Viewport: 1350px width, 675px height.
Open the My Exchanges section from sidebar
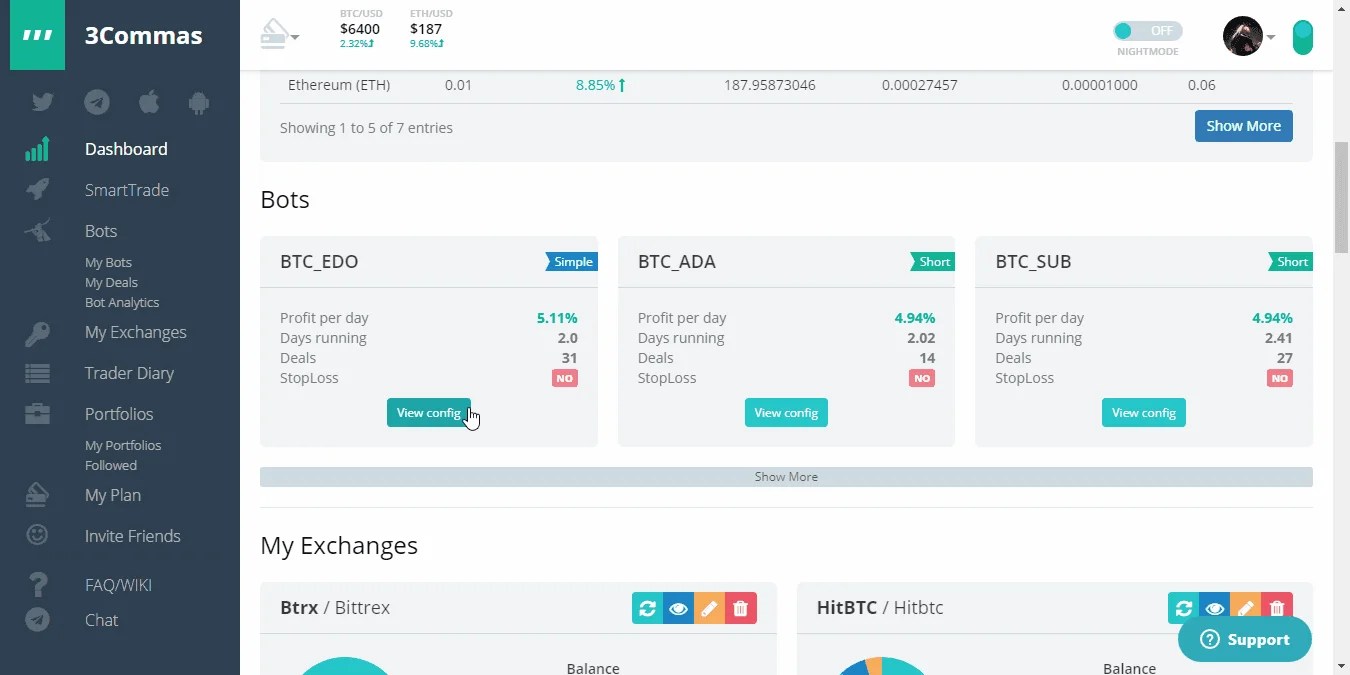(134, 332)
